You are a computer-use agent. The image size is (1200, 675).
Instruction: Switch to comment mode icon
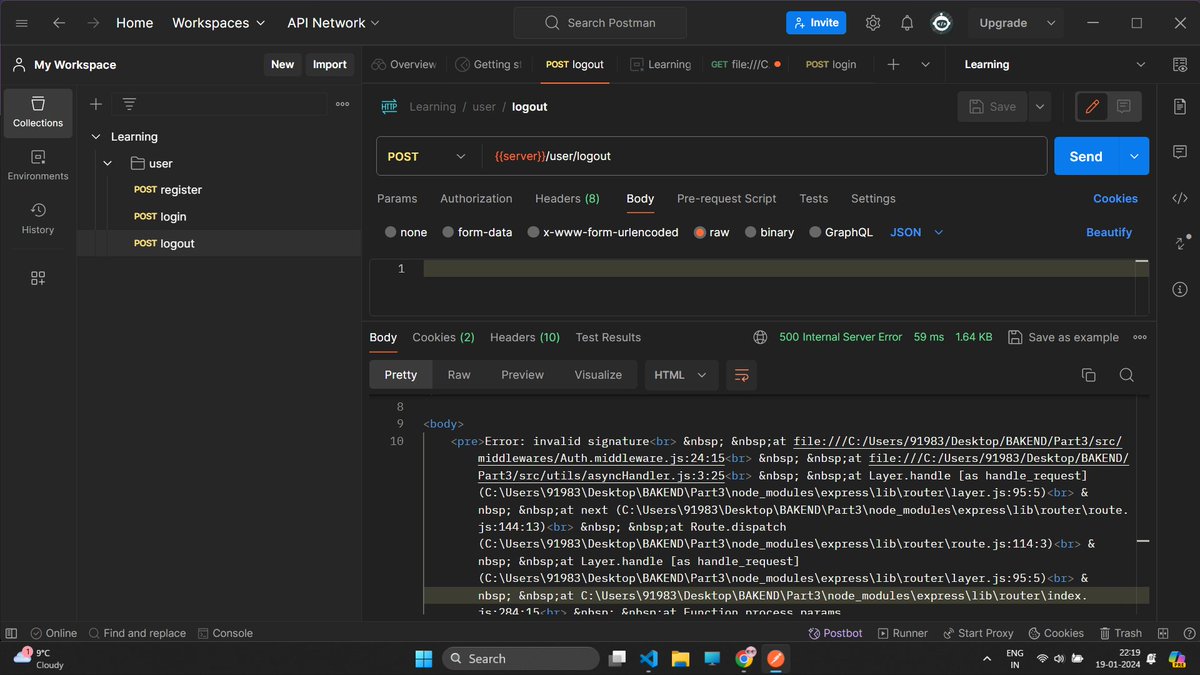pos(1123,106)
